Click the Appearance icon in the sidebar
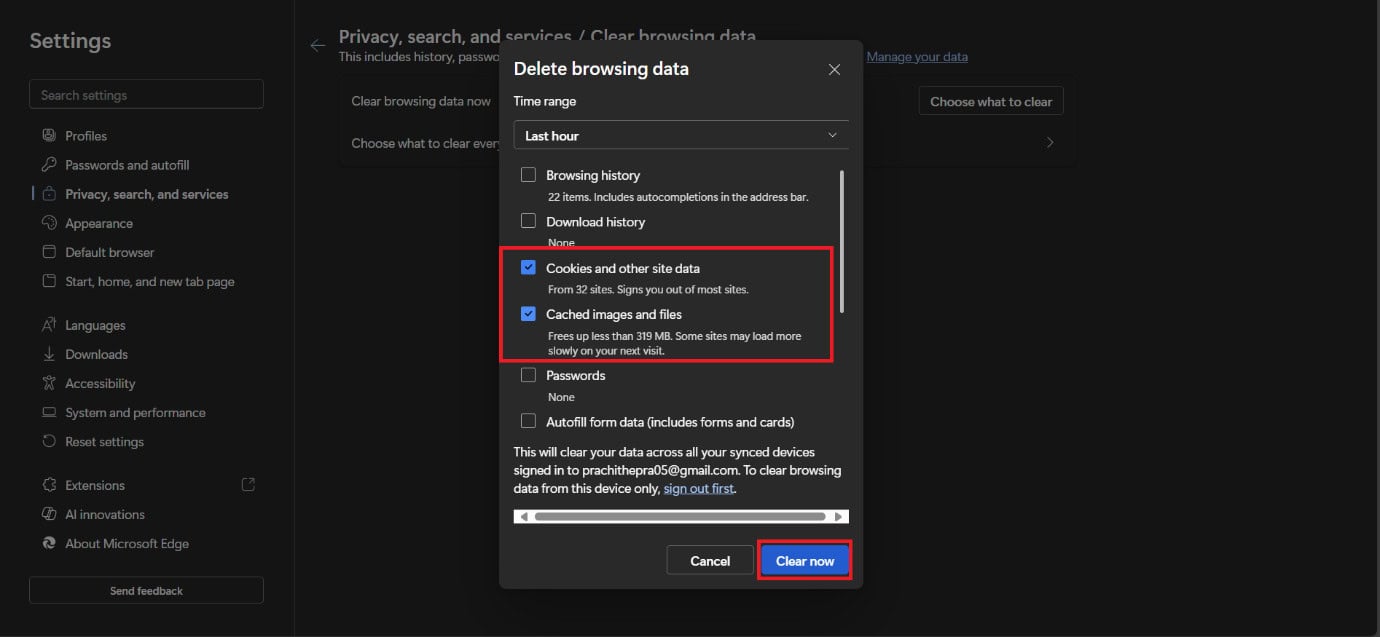Screen dimensions: 1380x637 (x=49, y=223)
